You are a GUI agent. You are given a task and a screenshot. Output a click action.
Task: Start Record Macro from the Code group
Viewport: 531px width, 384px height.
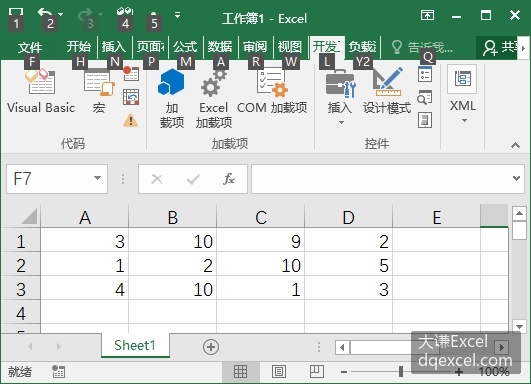coord(131,73)
